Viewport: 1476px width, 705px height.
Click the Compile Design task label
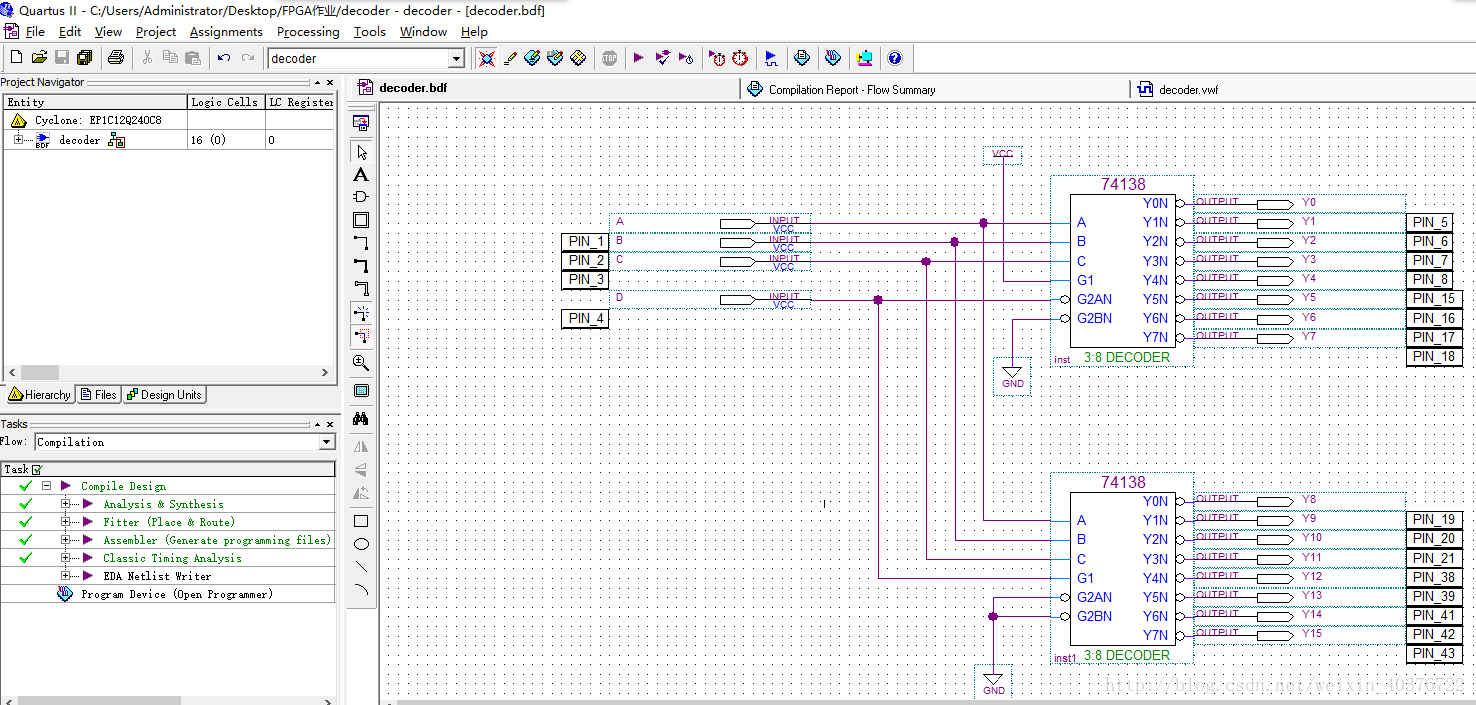tap(123, 486)
